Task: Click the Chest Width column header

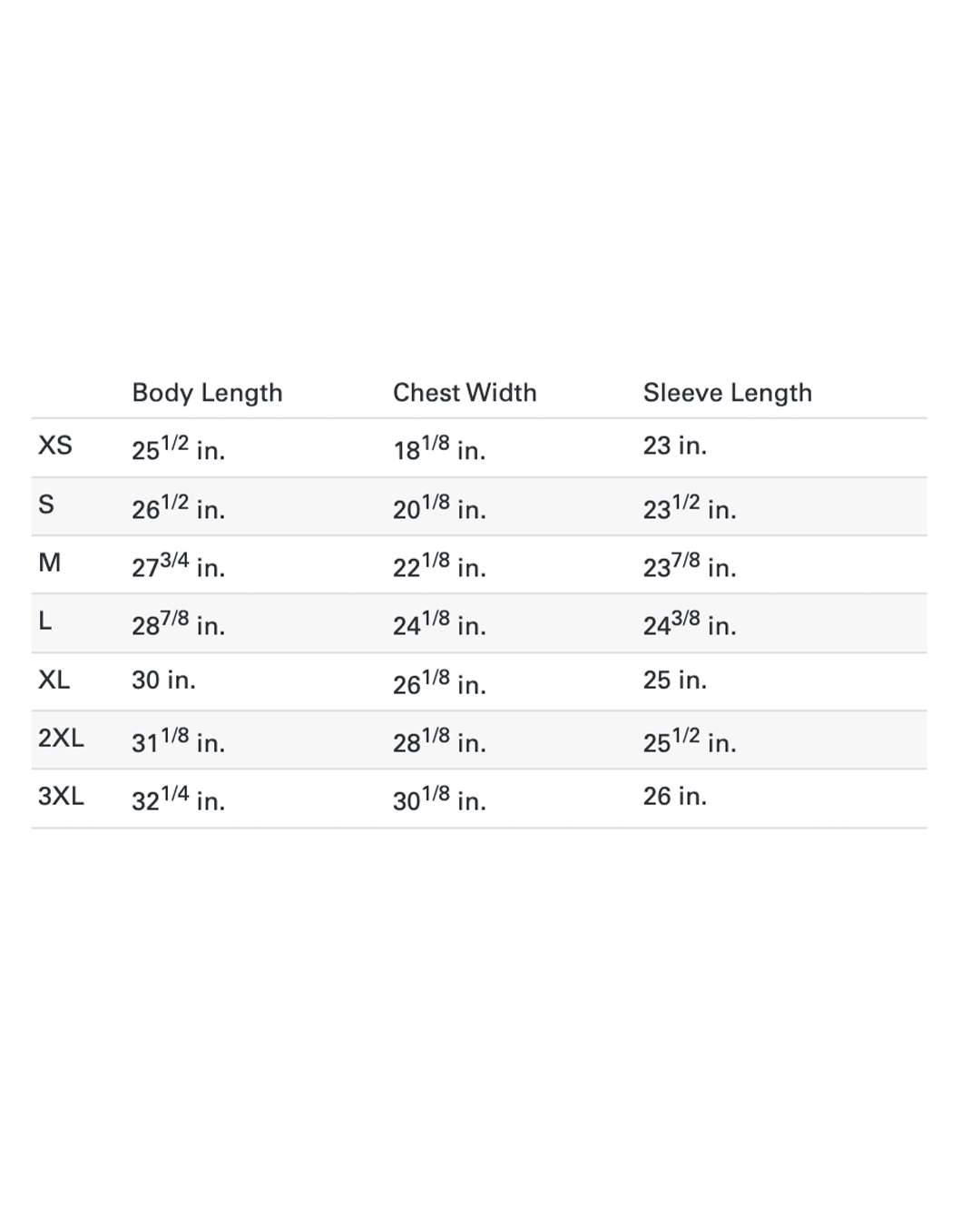Action: click(x=465, y=393)
